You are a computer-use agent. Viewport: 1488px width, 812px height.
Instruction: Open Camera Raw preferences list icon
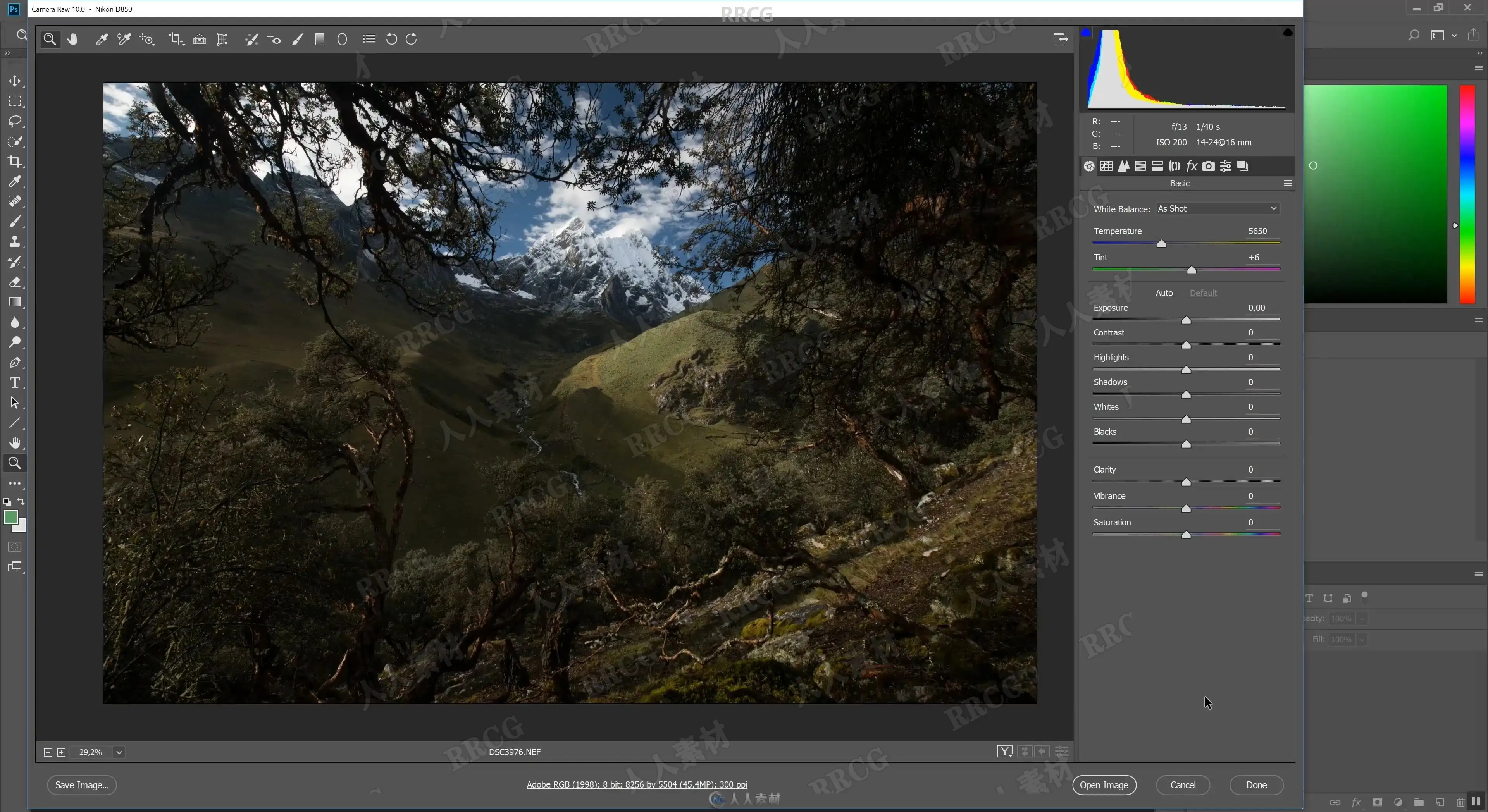tap(369, 39)
